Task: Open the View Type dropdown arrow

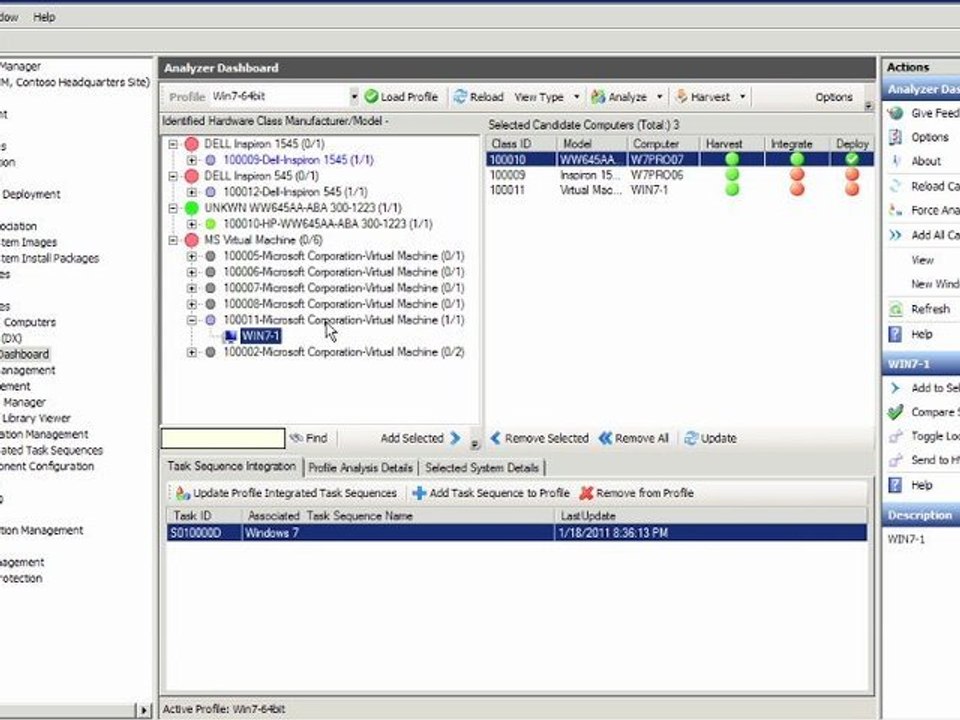Action: pos(576,97)
